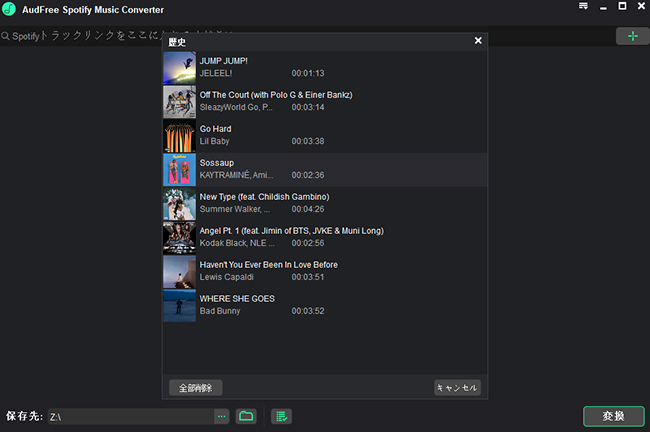Select Haven't You Ever Been In Love Before
650x432 pixels.
click(269, 265)
